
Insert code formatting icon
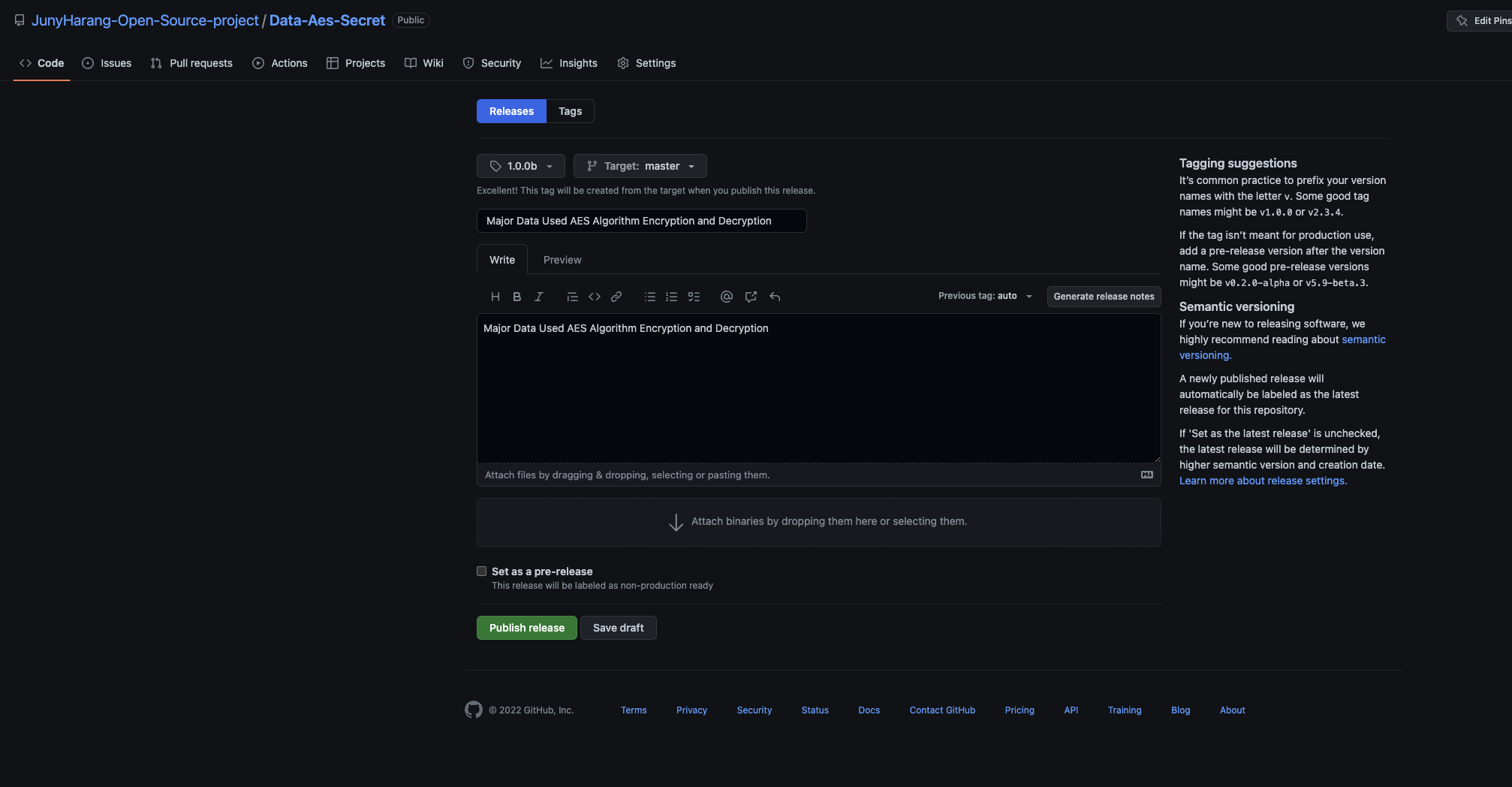(595, 297)
